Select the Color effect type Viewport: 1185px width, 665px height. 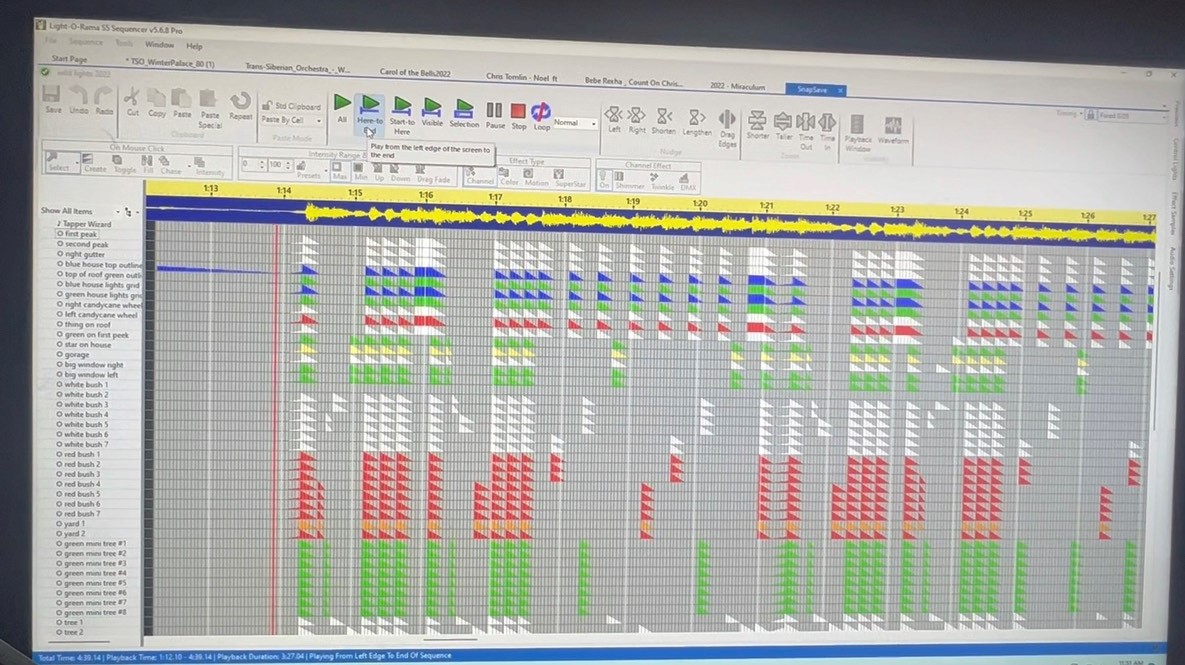click(x=509, y=177)
